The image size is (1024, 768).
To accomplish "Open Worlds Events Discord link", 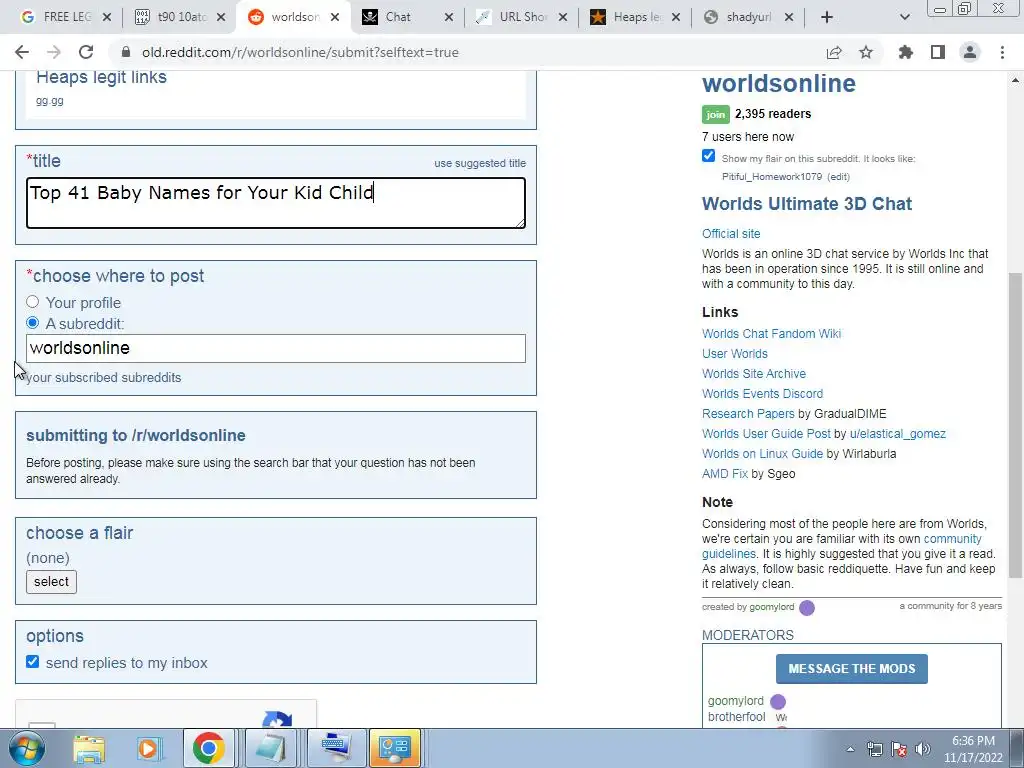I will 762,394.
